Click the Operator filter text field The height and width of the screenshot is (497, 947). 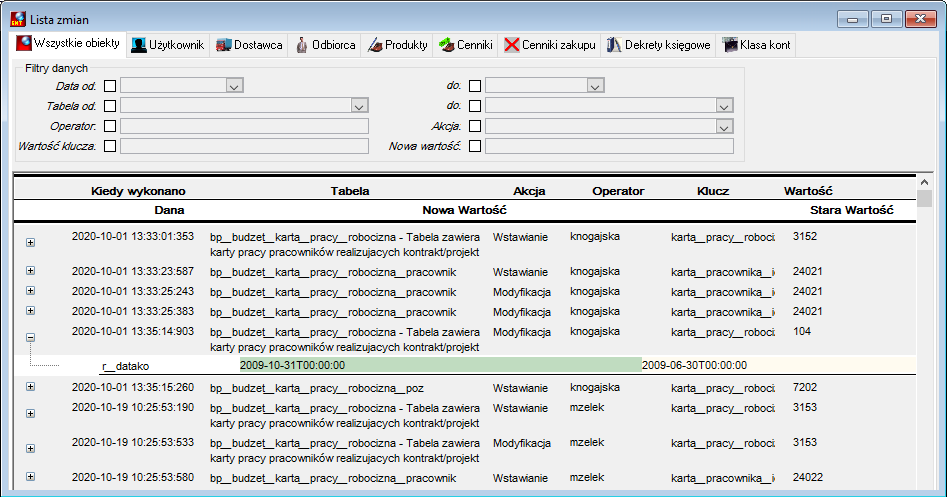point(244,126)
